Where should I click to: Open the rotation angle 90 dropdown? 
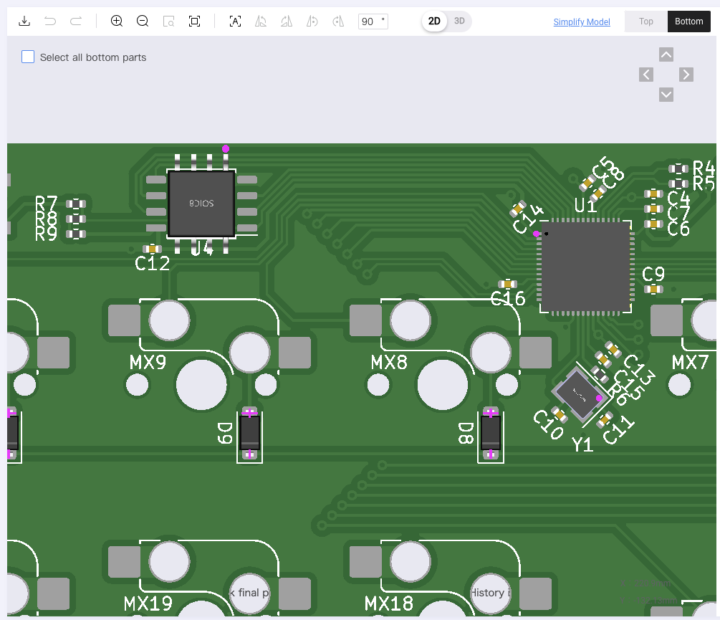click(373, 21)
